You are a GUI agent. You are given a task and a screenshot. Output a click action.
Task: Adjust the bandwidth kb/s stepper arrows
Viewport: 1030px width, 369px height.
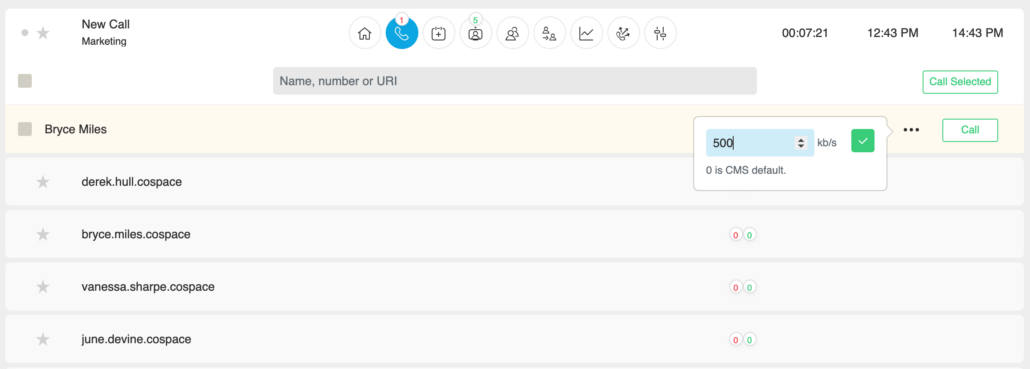pyautogui.click(x=801, y=142)
